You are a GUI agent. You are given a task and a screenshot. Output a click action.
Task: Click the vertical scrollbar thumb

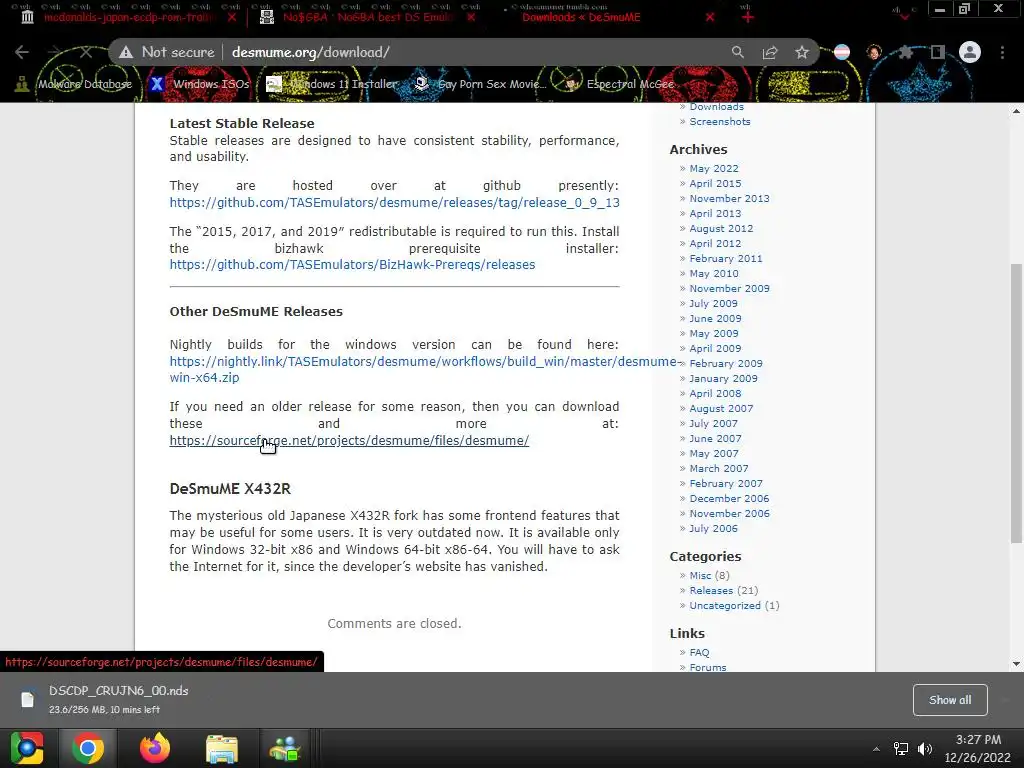tap(1016, 403)
